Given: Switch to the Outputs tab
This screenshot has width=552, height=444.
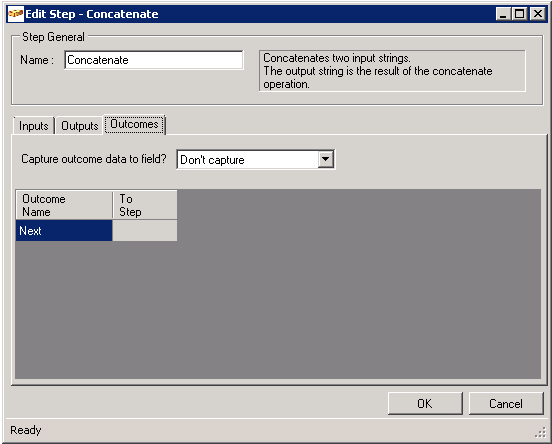Looking at the screenshot, I should [80, 126].
